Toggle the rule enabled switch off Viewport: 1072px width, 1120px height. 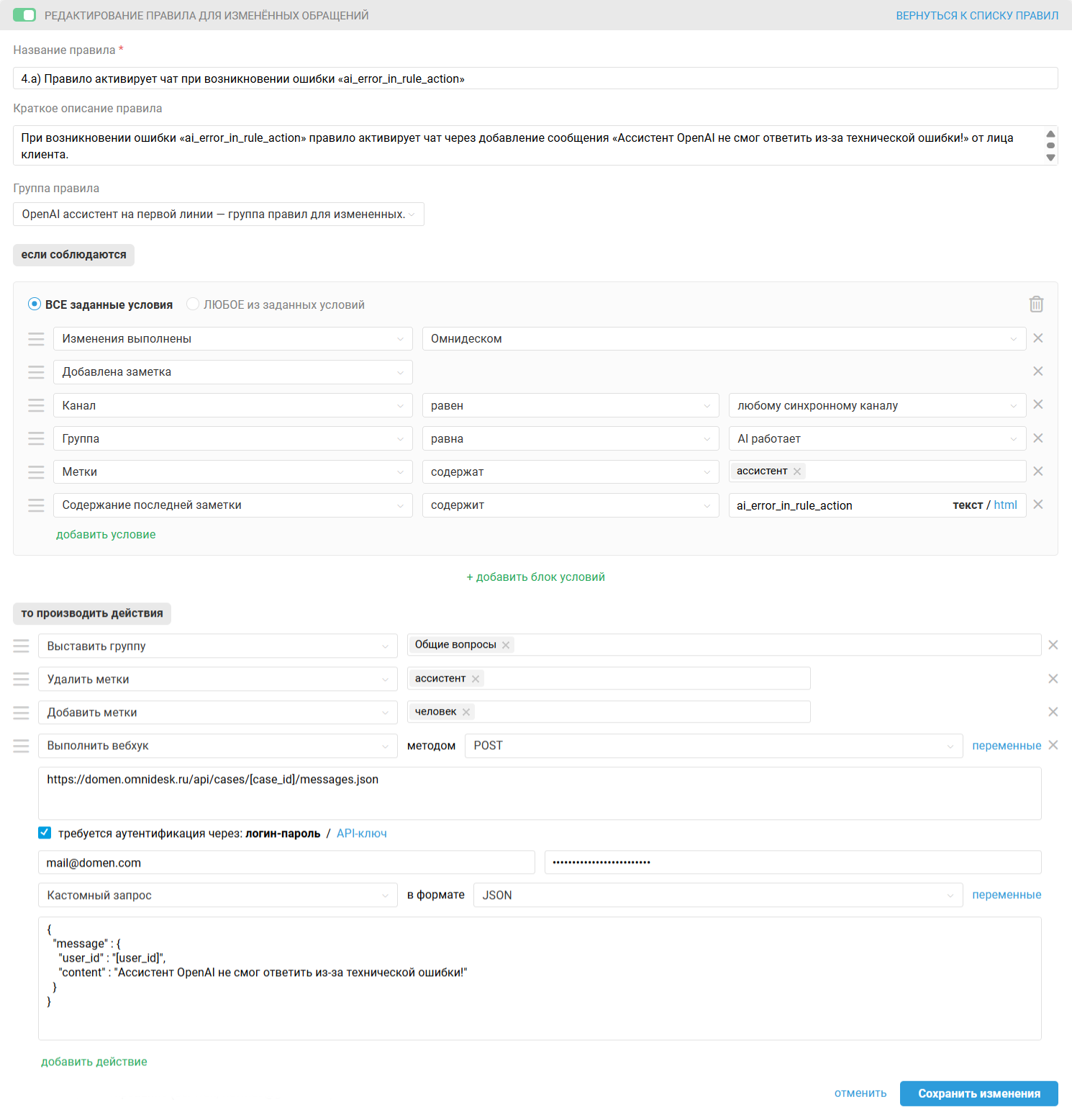(x=24, y=15)
